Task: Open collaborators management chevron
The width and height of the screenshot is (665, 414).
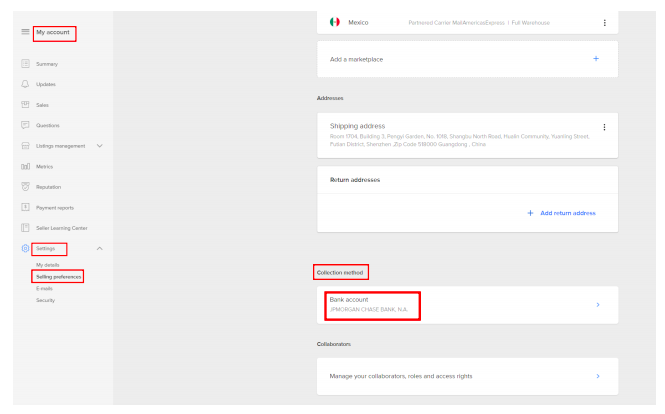Action: point(598,376)
